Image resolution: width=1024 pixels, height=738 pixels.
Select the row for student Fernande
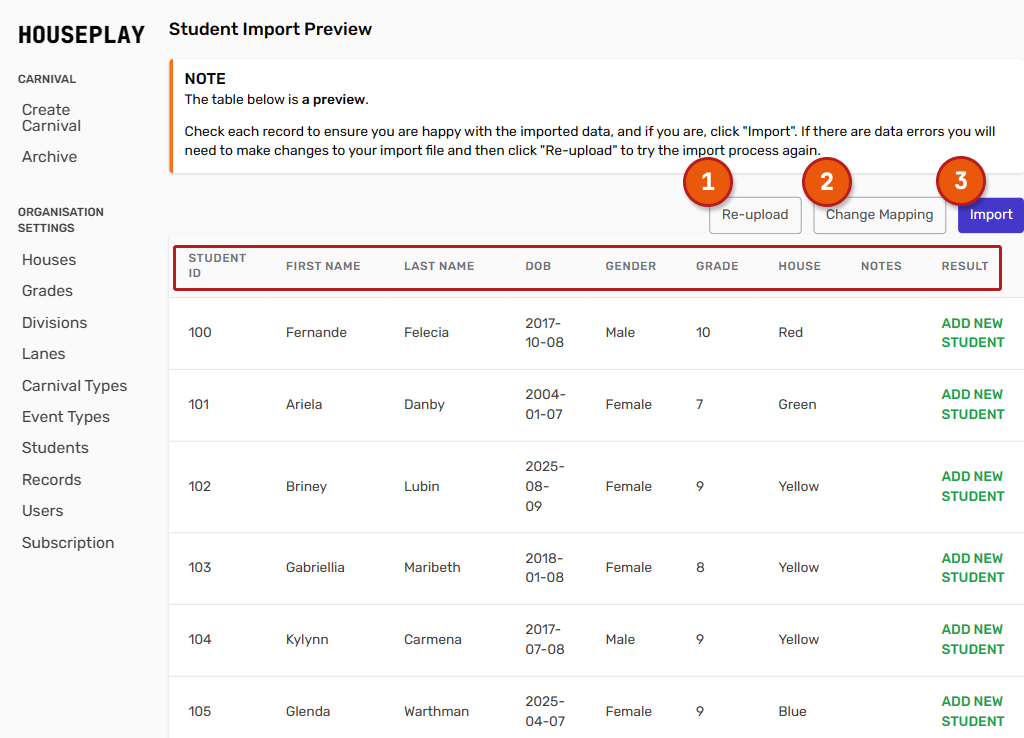coord(316,333)
